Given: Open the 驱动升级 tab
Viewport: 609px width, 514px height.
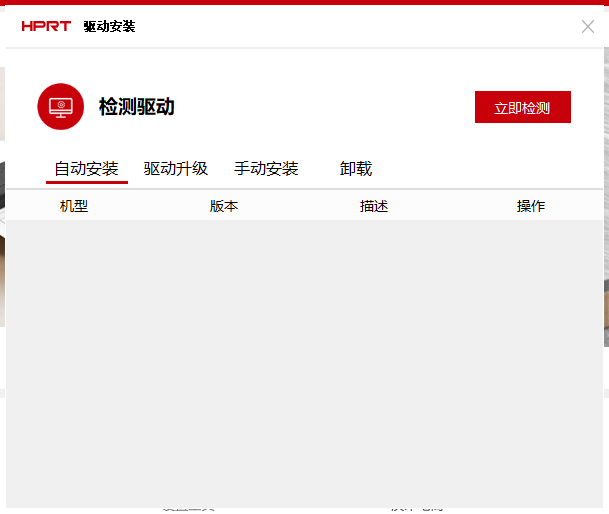Looking at the screenshot, I should click(x=176, y=169).
